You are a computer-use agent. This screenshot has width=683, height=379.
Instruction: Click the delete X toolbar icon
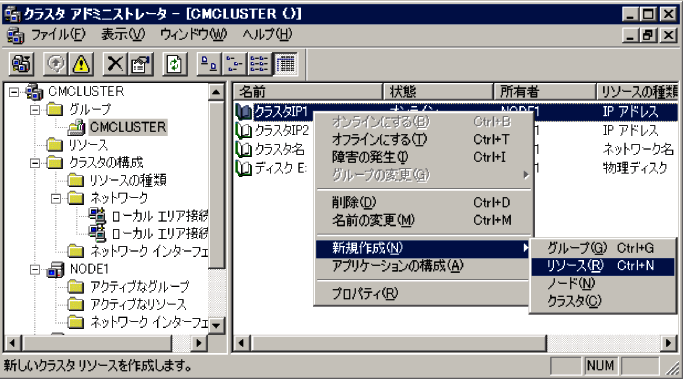coord(115,64)
